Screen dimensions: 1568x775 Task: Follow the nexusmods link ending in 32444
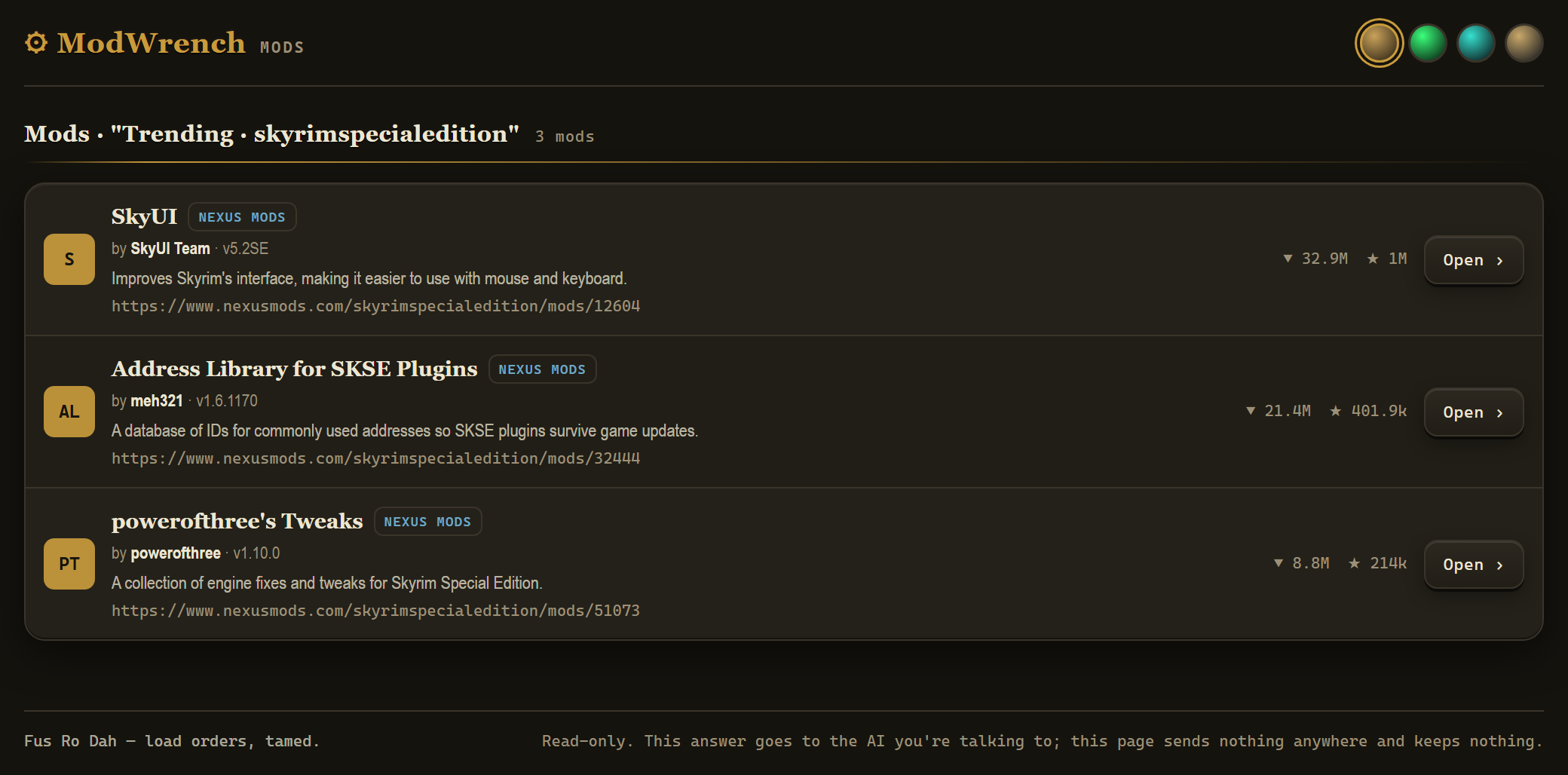point(375,458)
